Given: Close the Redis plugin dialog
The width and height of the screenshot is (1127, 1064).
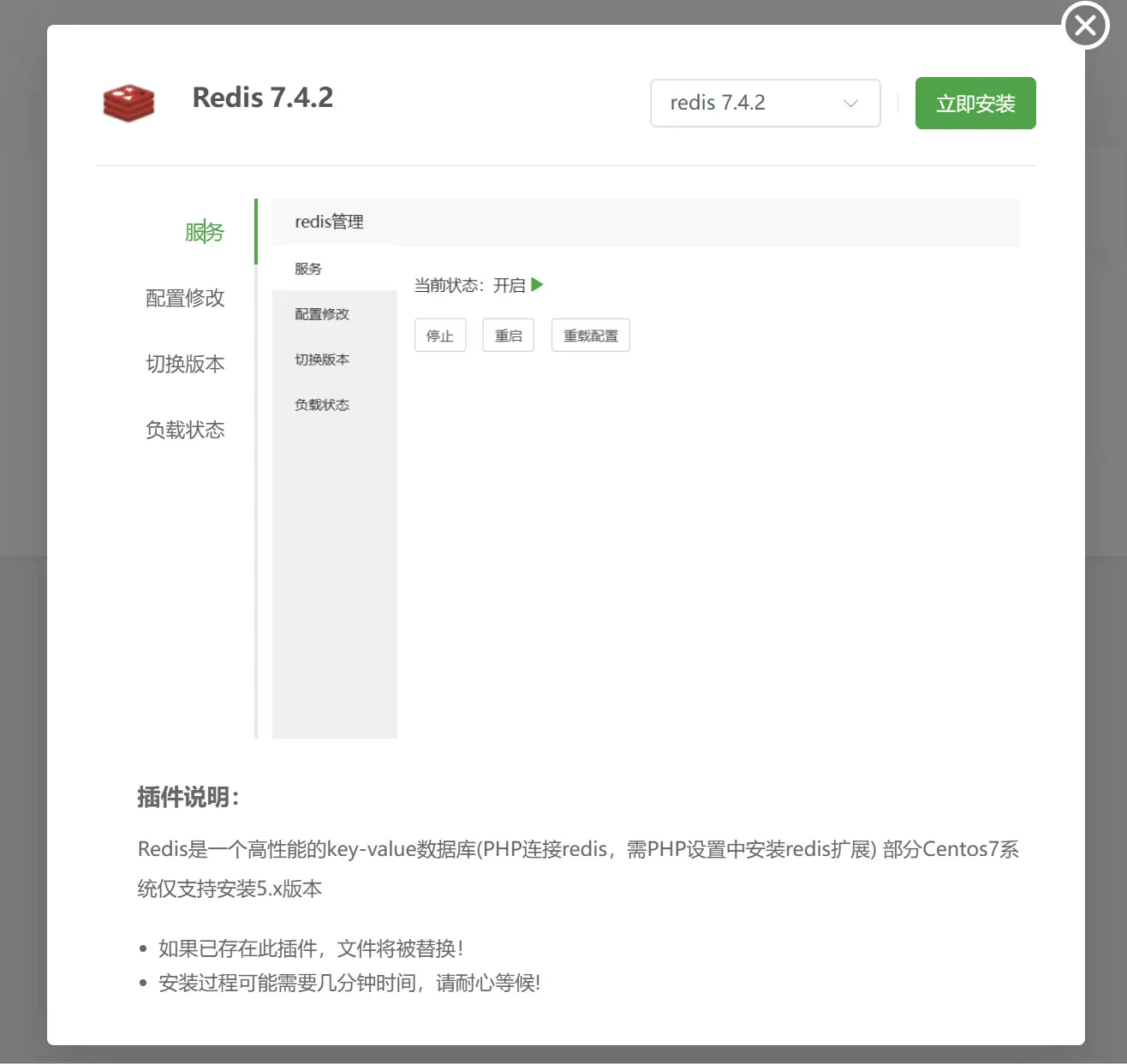Looking at the screenshot, I should coord(1085,26).
